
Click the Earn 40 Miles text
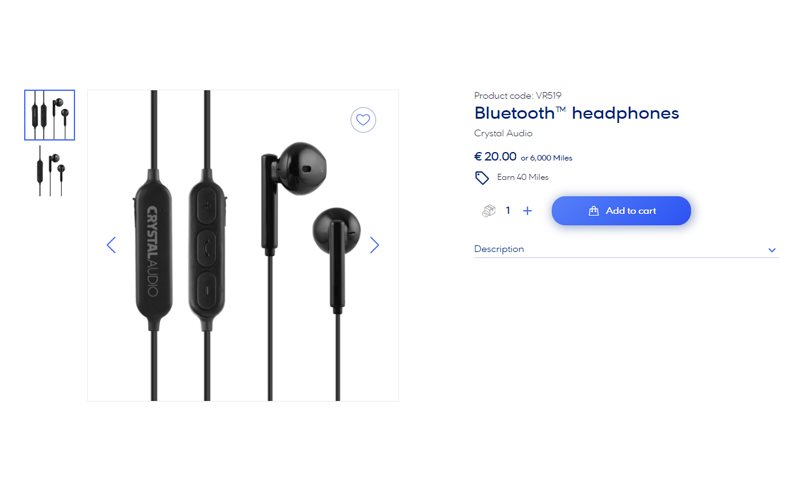522,177
